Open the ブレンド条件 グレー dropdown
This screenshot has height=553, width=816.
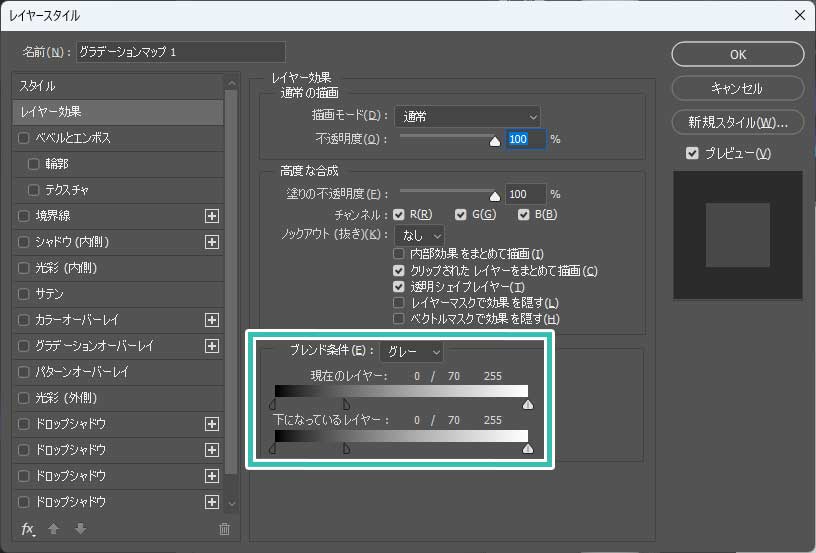click(411, 351)
